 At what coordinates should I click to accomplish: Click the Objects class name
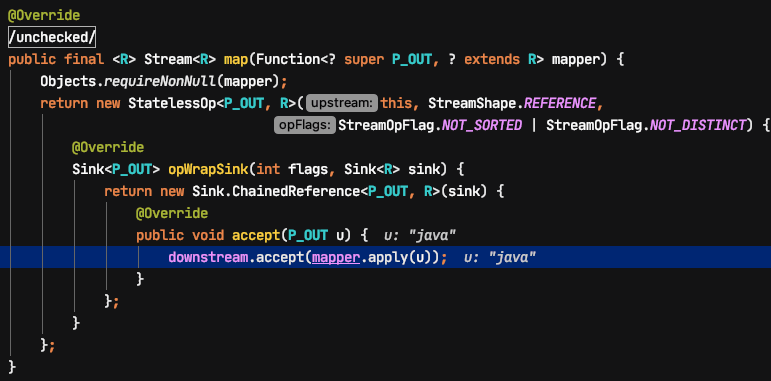pos(68,82)
